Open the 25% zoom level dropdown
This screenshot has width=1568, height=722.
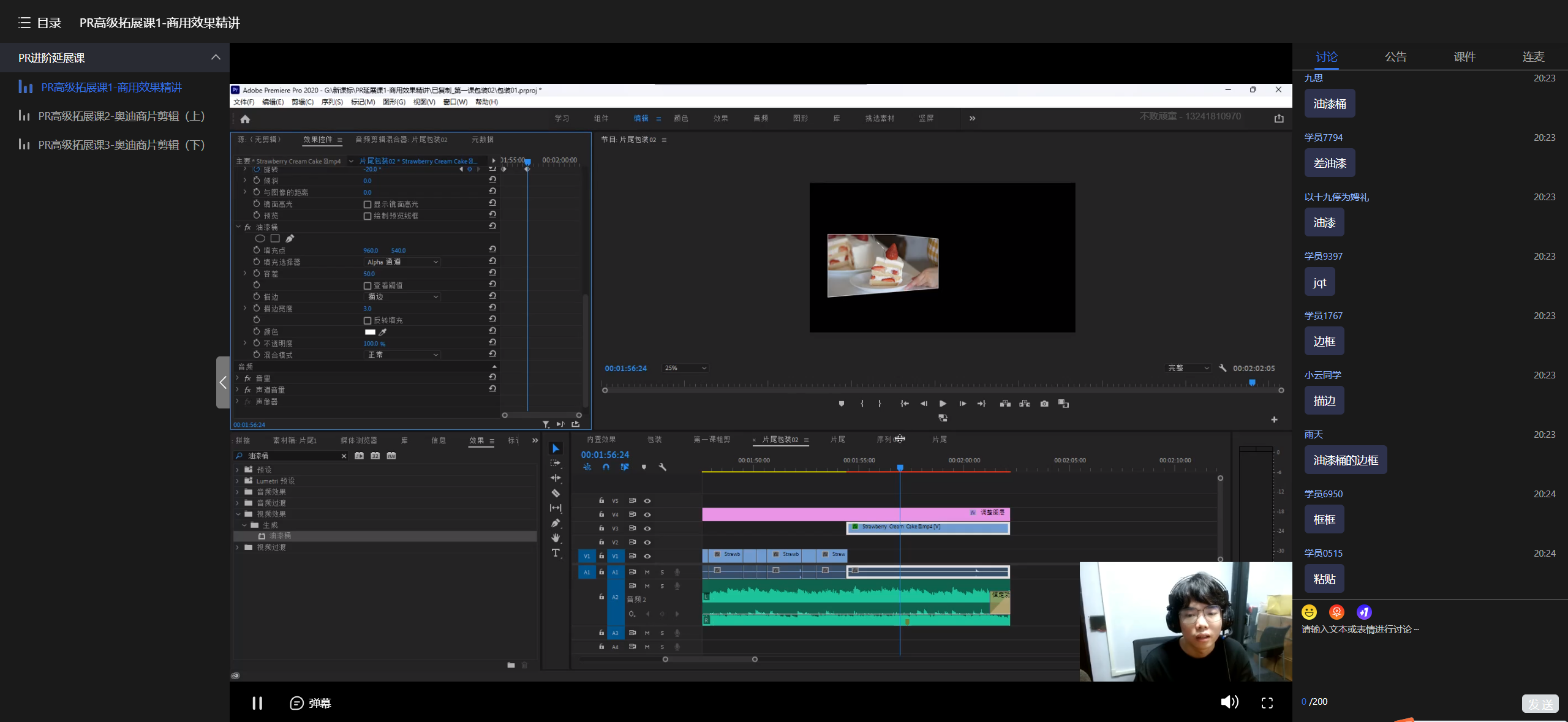(x=685, y=368)
